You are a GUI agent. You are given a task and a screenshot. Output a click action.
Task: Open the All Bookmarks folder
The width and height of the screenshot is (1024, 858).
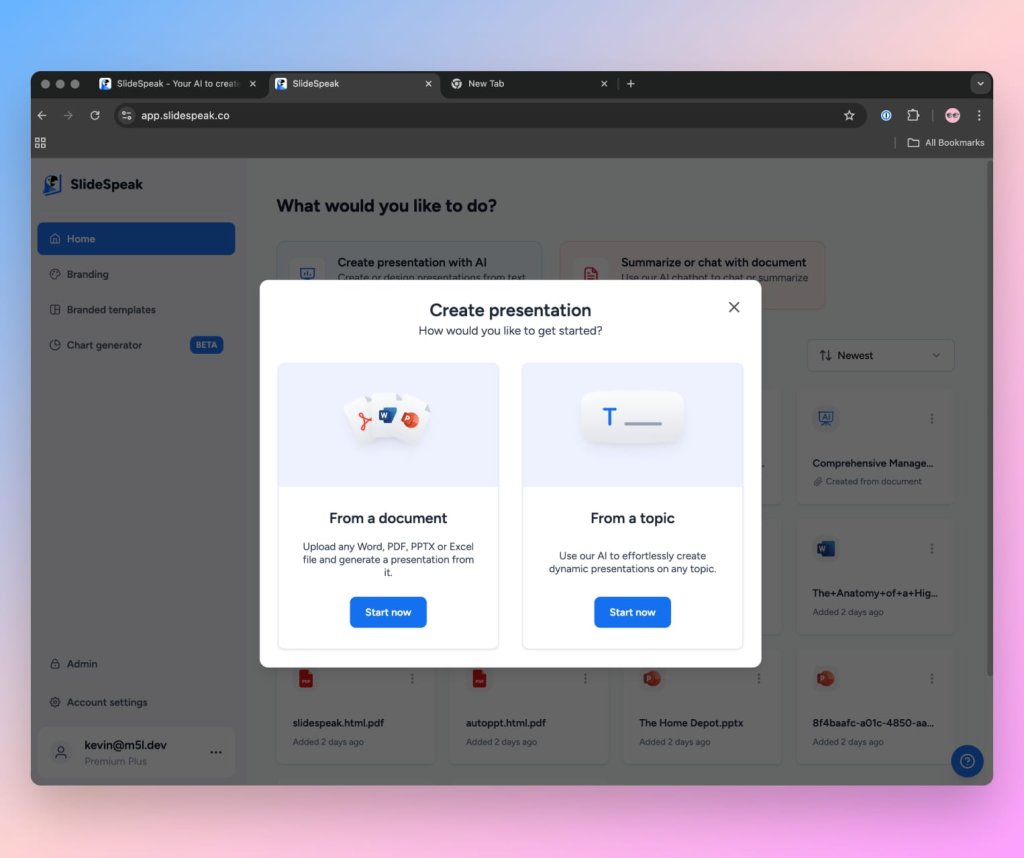pos(946,142)
